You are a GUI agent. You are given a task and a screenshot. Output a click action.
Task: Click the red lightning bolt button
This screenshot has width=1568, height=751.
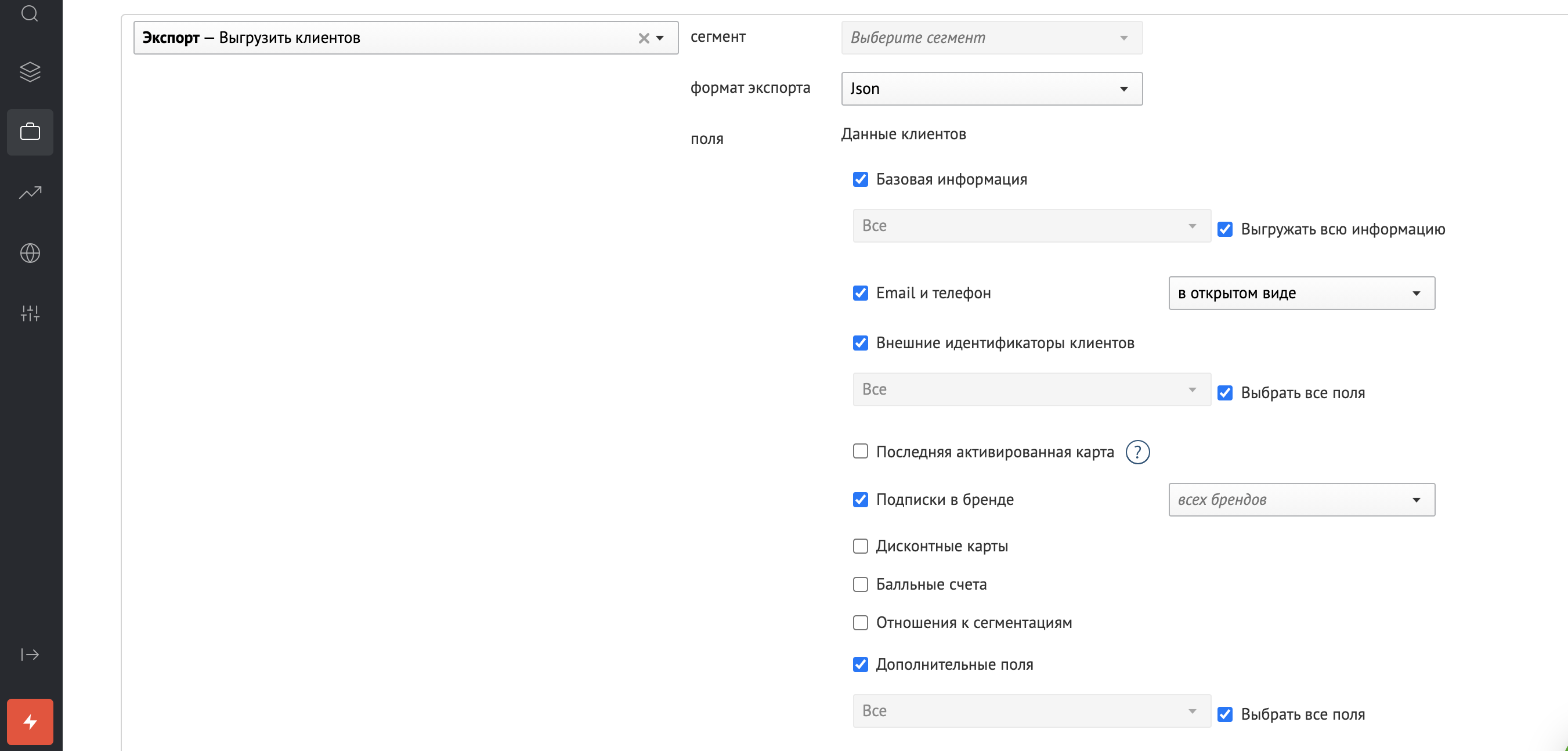click(30, 722)
